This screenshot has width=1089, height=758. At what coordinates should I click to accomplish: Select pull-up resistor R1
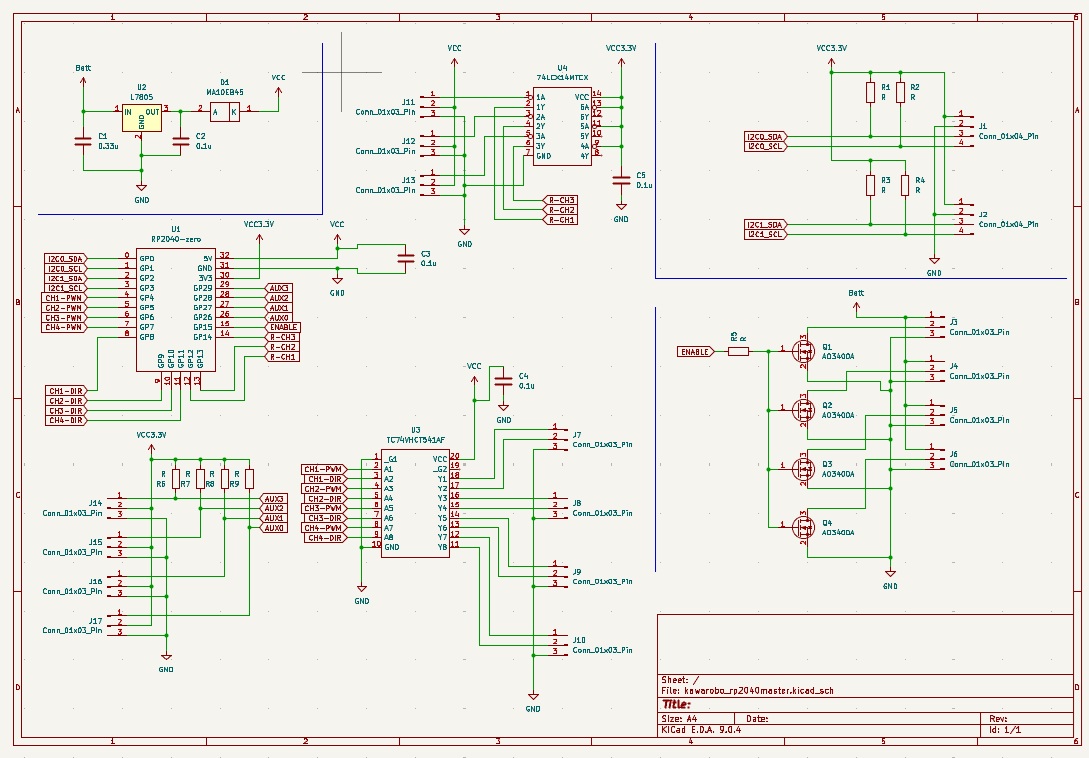[x=870, y=93]
